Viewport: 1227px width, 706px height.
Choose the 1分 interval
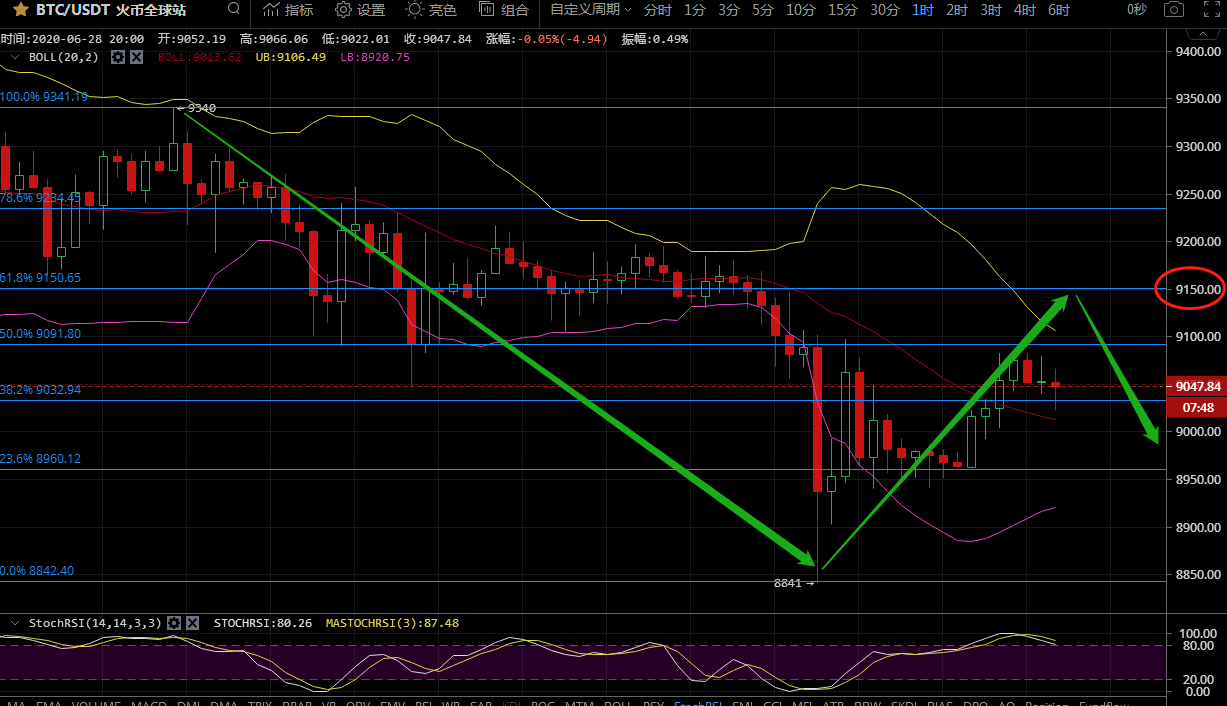coord(694,10)
